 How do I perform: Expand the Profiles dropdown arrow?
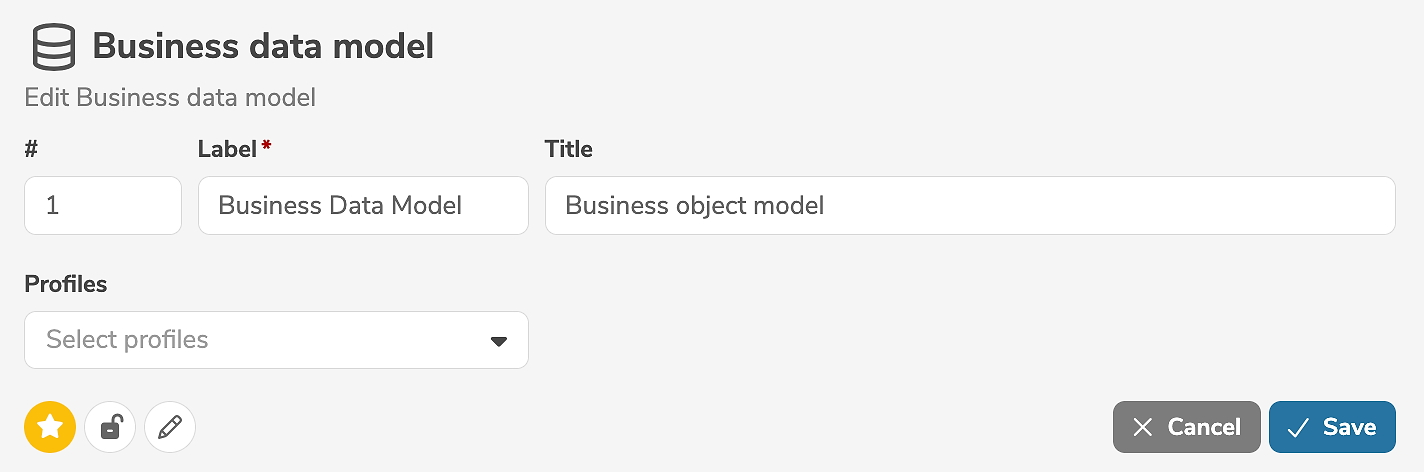499,341
